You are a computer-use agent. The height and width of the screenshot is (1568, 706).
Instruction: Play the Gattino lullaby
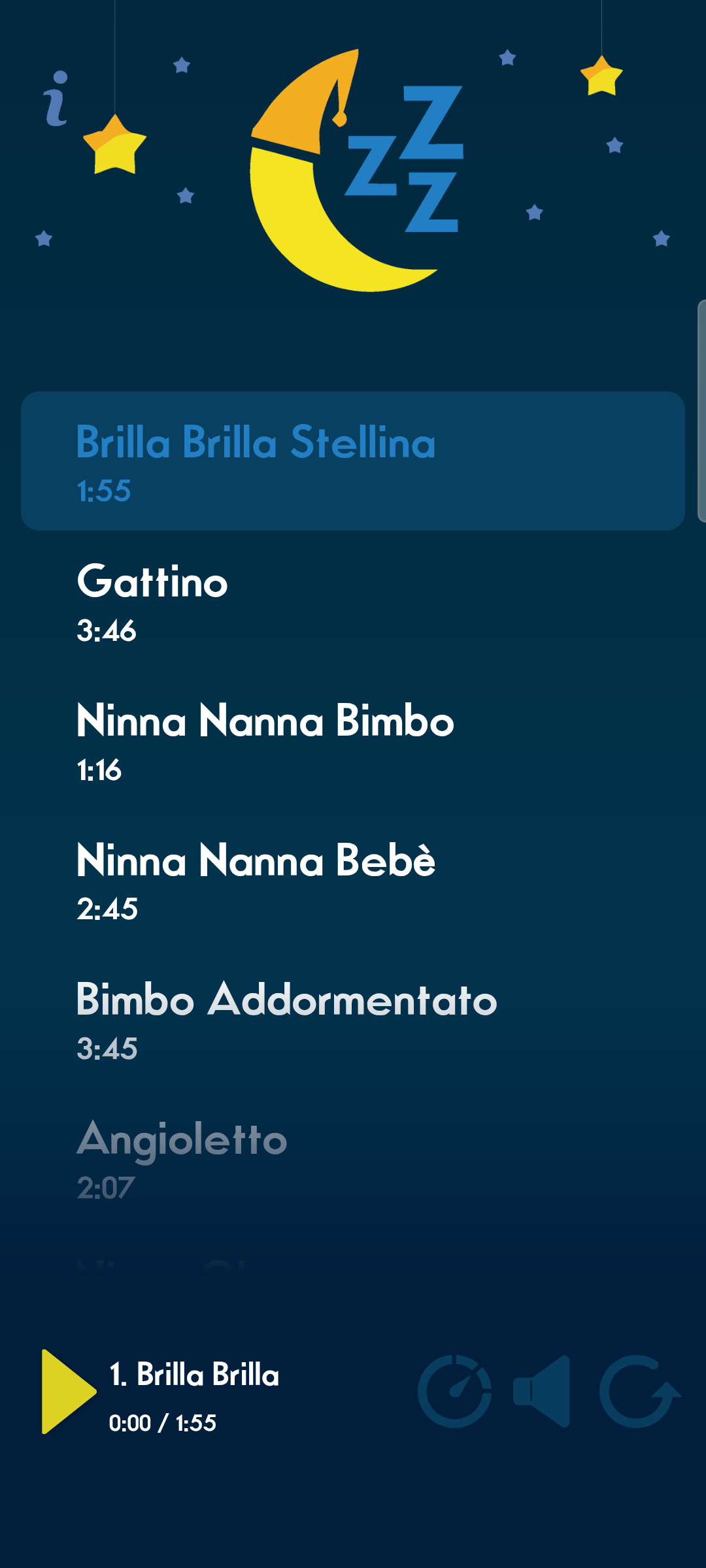click(x=353, y=601)
